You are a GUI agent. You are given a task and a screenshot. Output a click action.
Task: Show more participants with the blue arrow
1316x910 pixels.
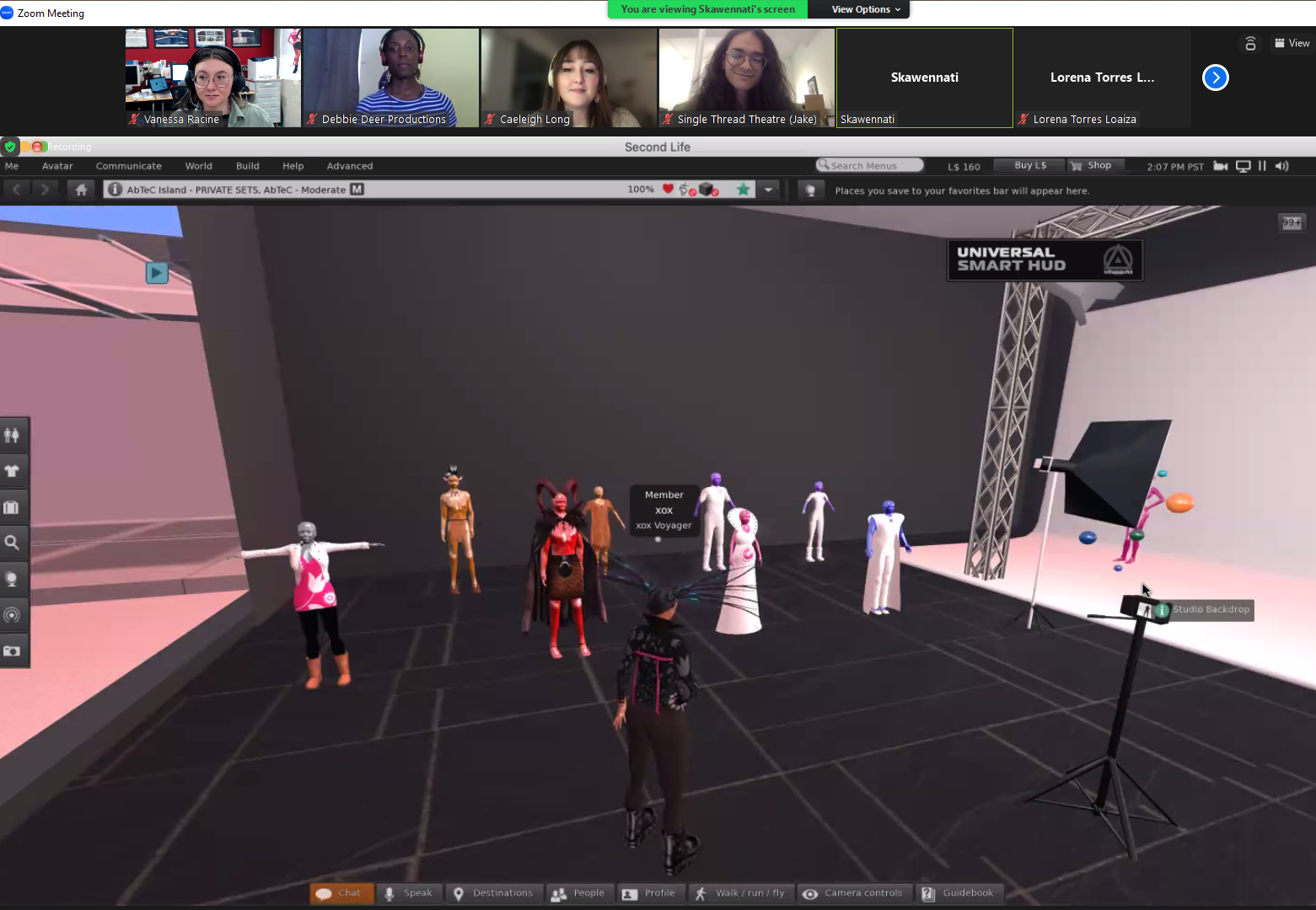tap(1215, 78)
